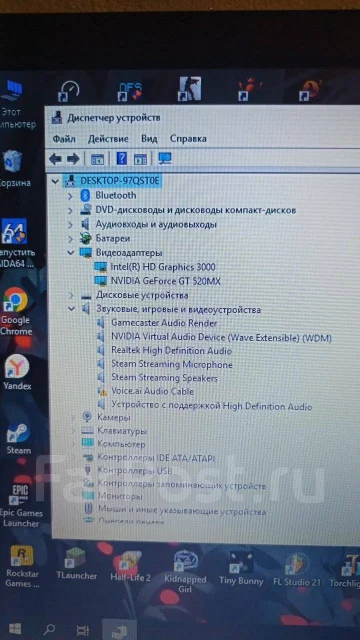Select Устройство с поддержкой High Definition Audio
Image resolution: width=360 pixels, height=640 pixels.
211,407
